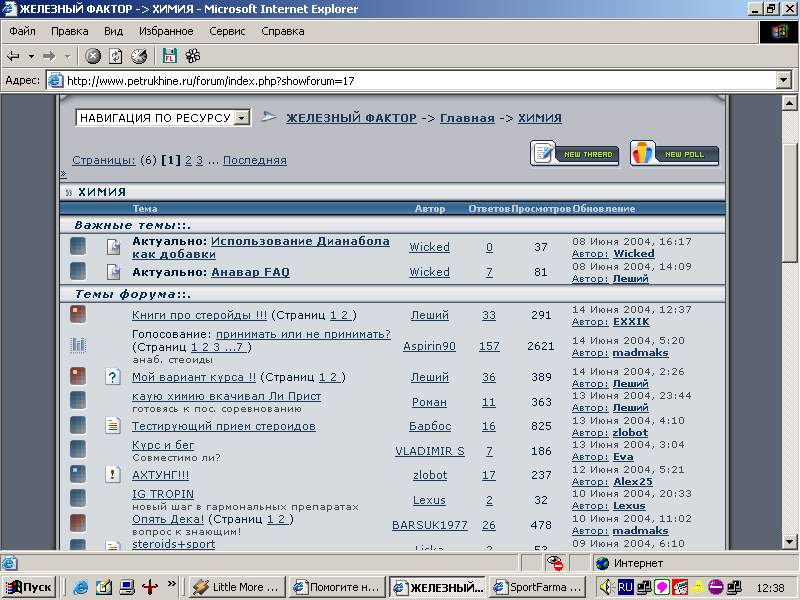Open the Тестирующий прием стероидов thread
The image size is (800, 600).
pyautogui.click(x=223, y=426)
